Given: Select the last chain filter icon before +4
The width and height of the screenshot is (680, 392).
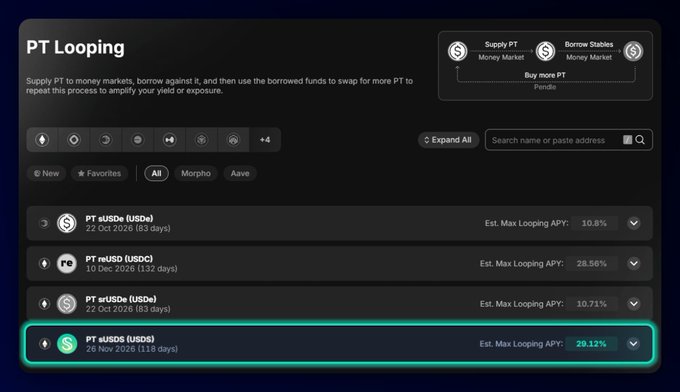Looking at the screenshot, I should point(233,140).
